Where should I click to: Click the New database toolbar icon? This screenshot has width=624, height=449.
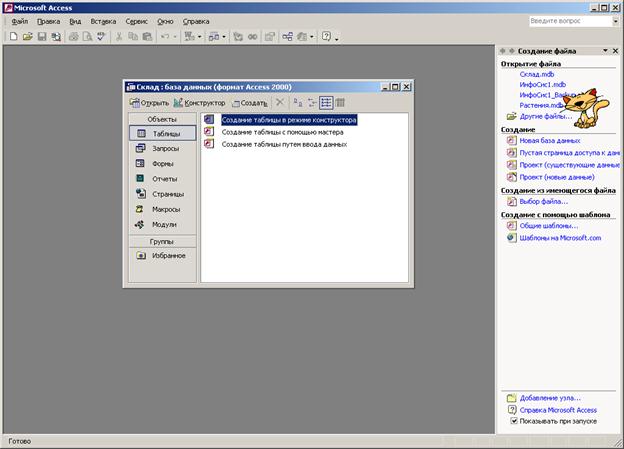click(x=14, y=37)
